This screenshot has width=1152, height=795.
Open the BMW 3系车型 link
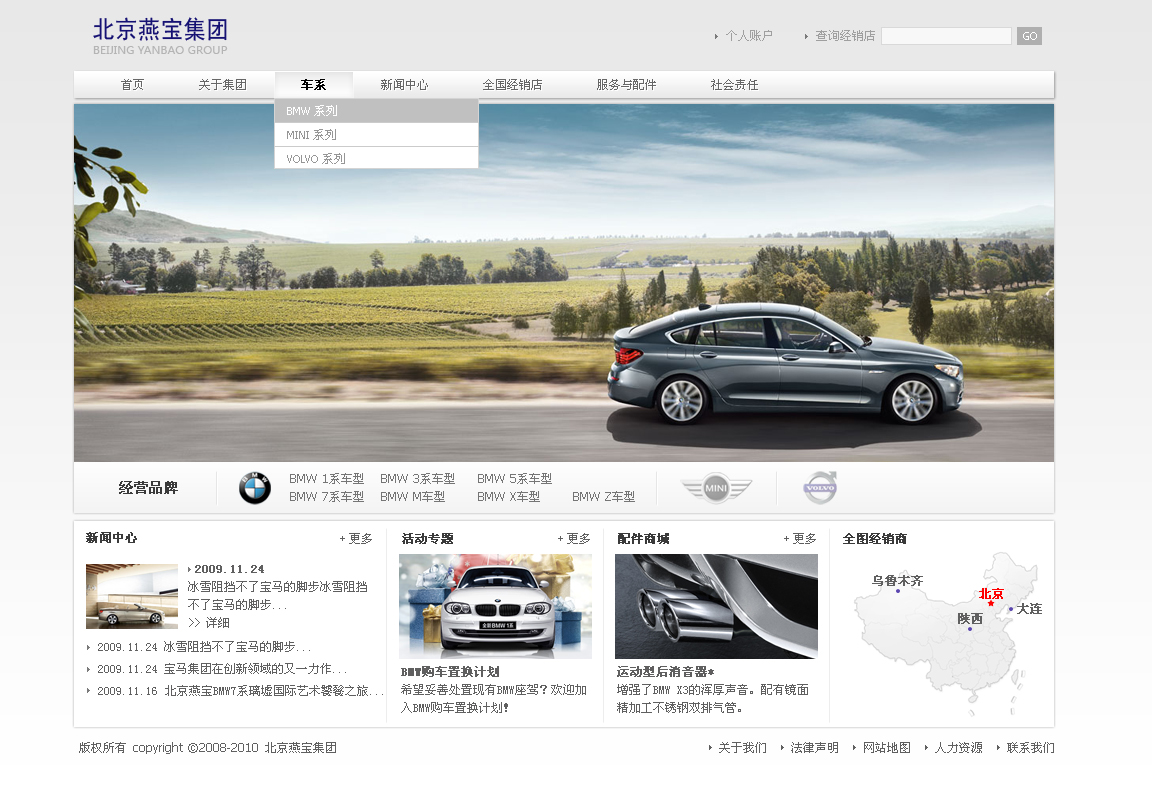[x=417, y=478]
